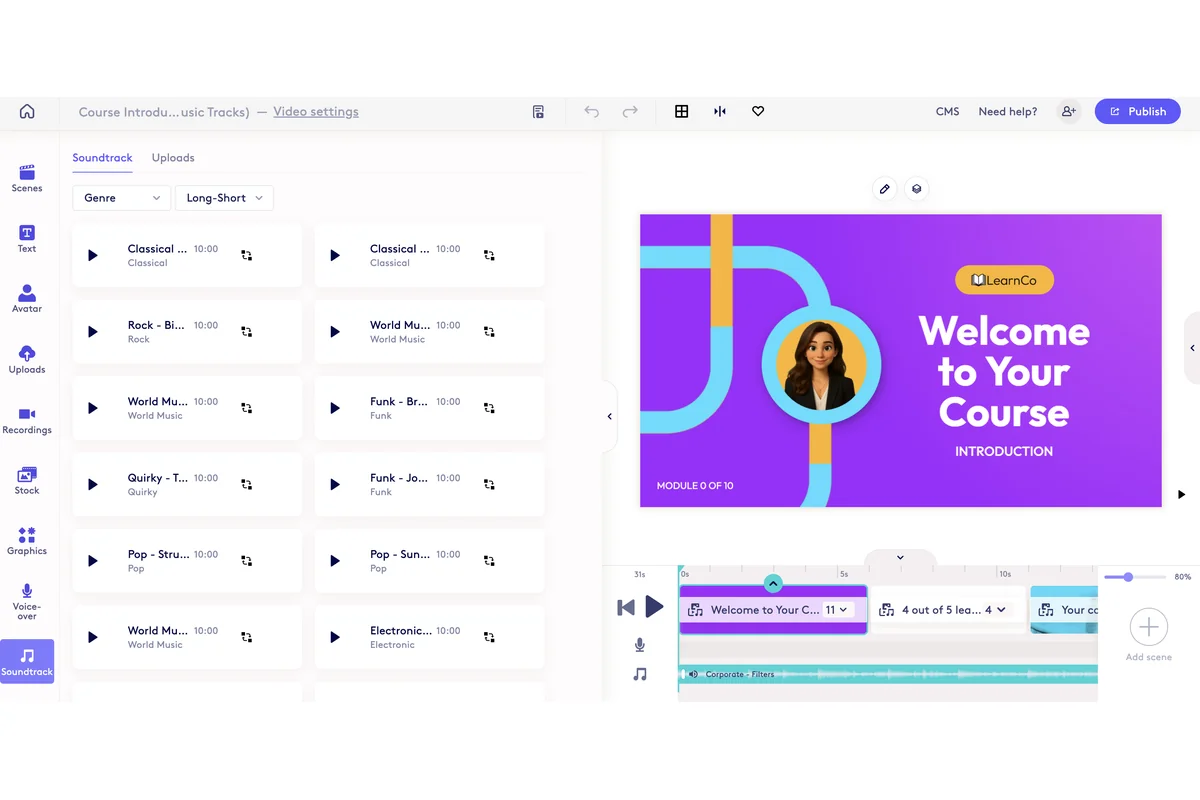Toggle the music note track in timeline
Viewport: 1200px width, 800px height.
point(640,675)
